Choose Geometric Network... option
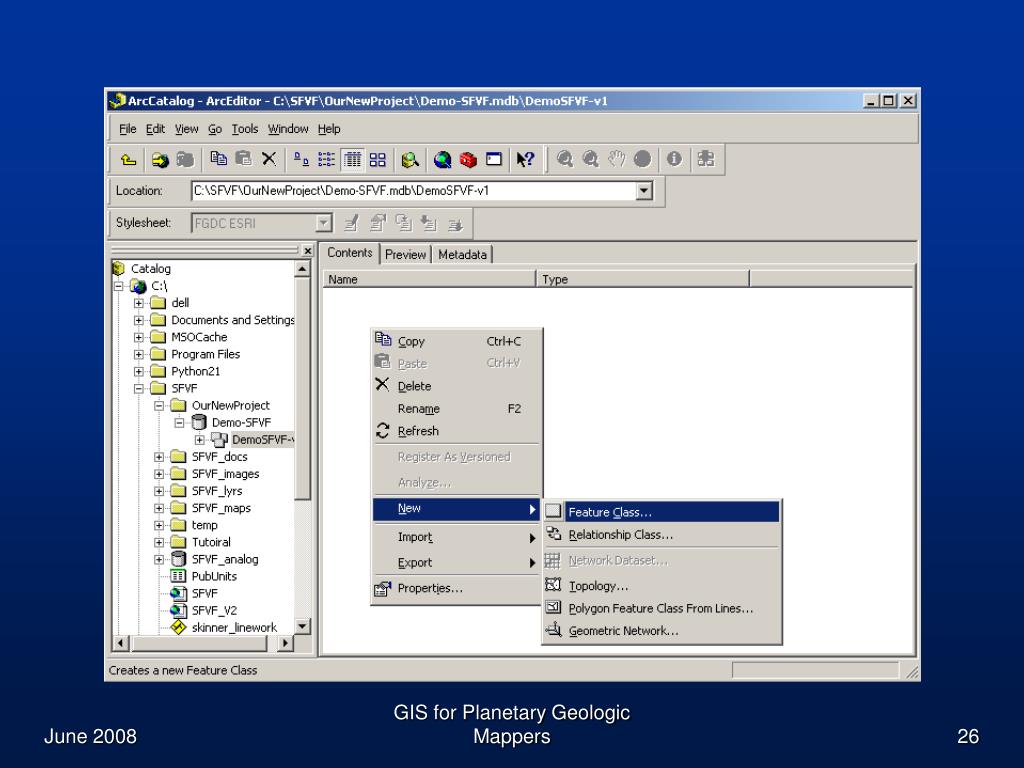Viewport: 1024px width, 768px height. [x=661, y=631]
